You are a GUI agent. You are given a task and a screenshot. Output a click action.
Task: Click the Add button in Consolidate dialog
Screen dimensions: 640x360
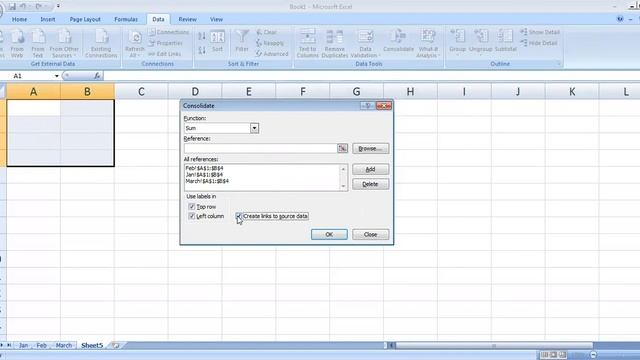coord(370,169)
